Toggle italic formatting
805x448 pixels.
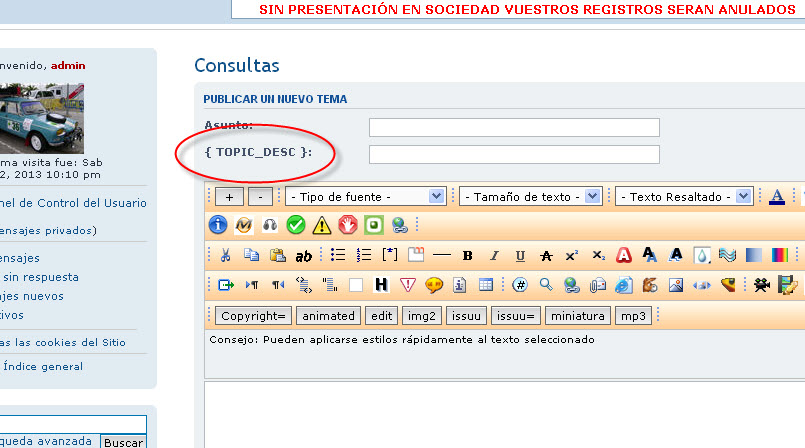pyautogui.click(x=494, y=256)
